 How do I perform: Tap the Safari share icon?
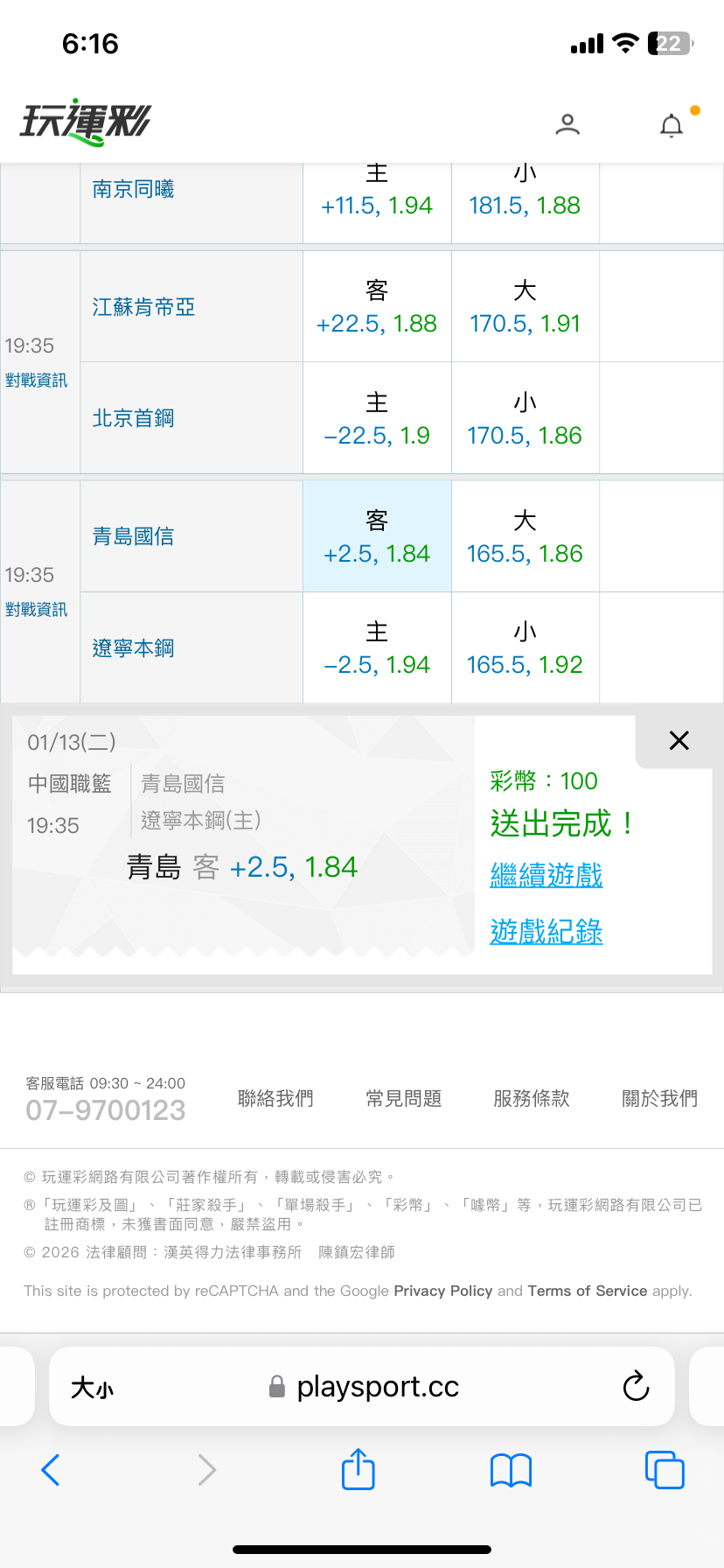[358, 1469]
